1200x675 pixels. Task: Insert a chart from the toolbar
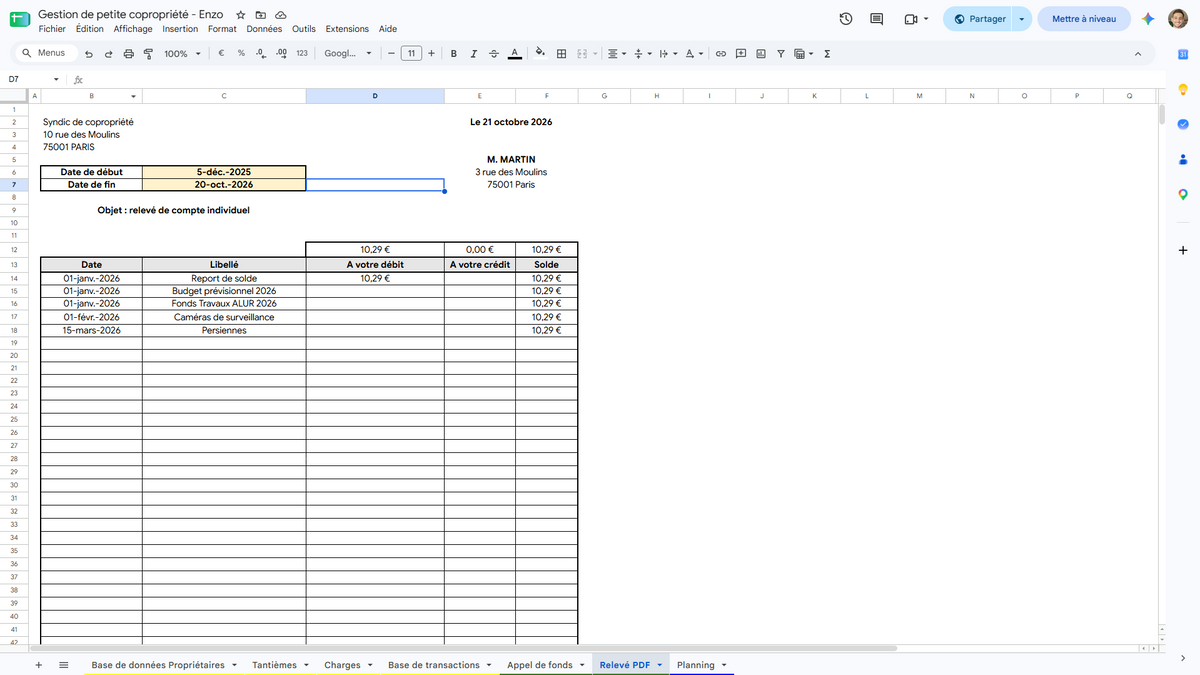pyautogui.click(x=761, y=53)
